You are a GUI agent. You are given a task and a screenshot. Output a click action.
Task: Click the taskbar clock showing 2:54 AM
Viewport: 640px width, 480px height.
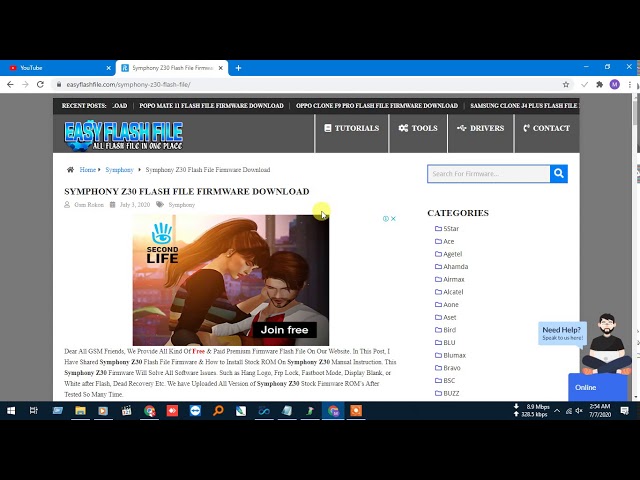[600, 411]
